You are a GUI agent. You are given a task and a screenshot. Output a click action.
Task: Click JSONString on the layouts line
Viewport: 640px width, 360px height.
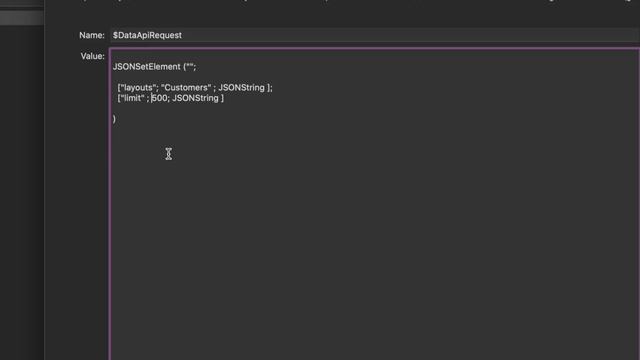click(x=242, y=87)
